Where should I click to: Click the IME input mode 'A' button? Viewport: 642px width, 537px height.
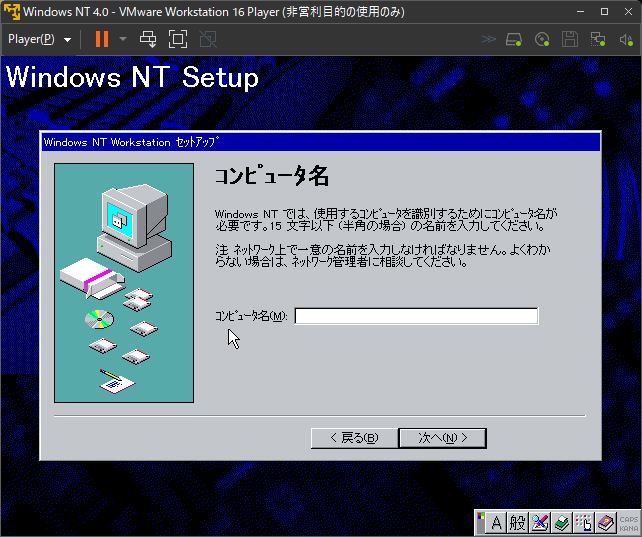[496, 523]
